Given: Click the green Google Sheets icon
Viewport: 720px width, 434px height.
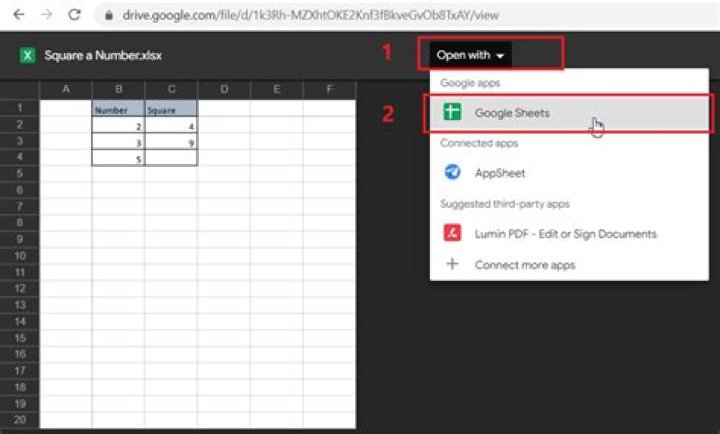Looking at the screenshot, I should (452, 112).
